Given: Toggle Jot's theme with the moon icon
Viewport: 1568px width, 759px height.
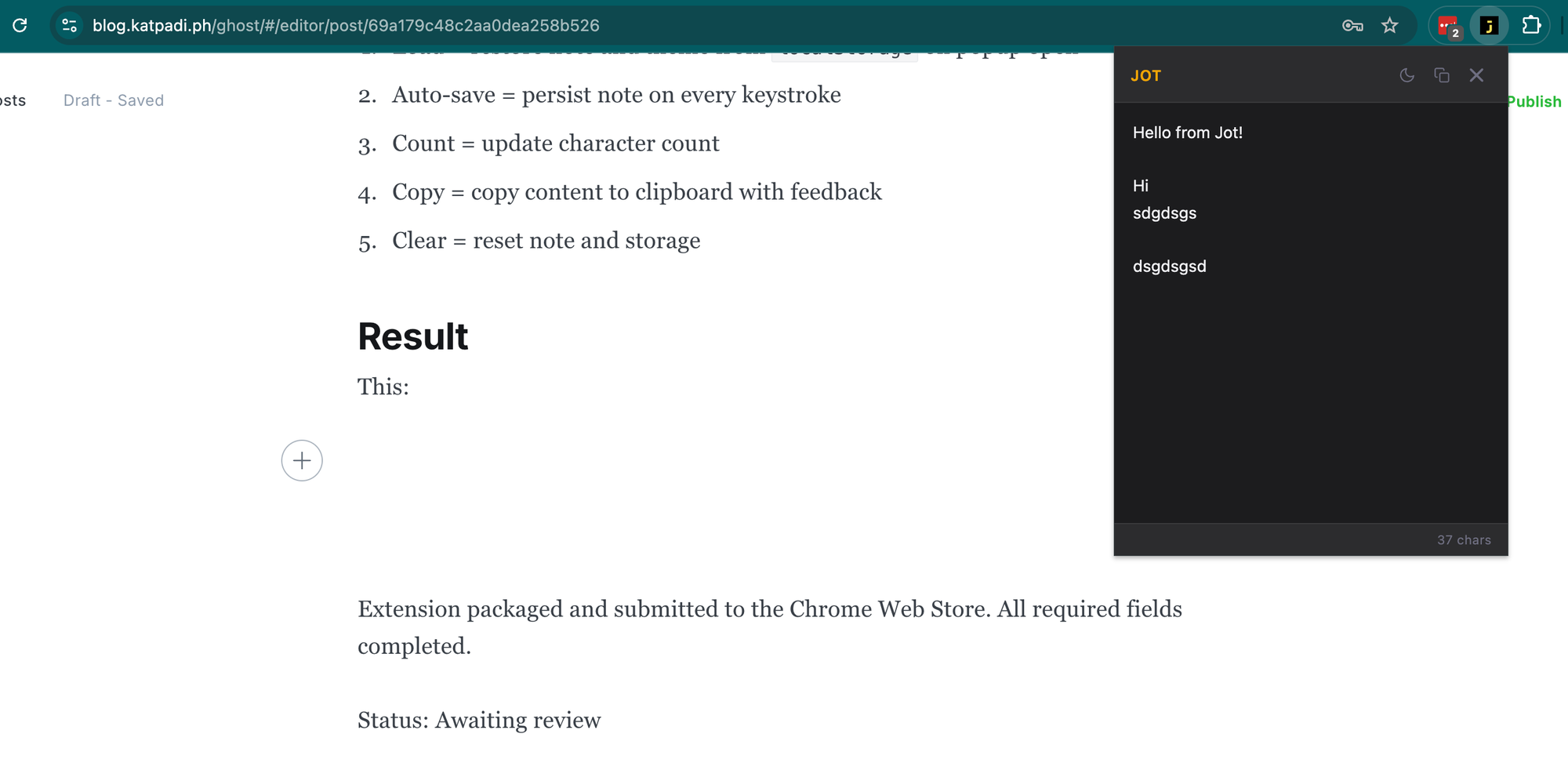Looking at the screenshot, I should click(x=1407, y=75).
